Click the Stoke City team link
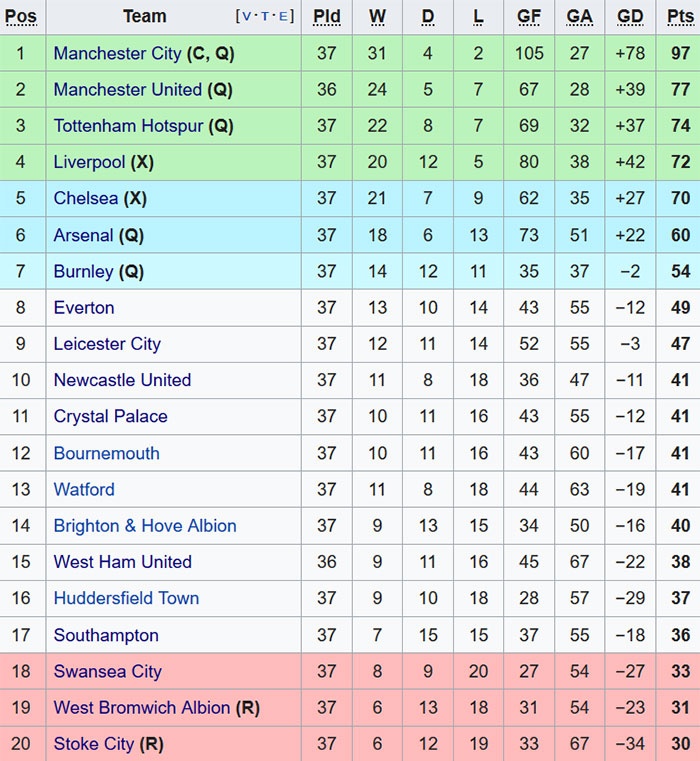This screenshot has width=700, height=761. coord(93,744)
